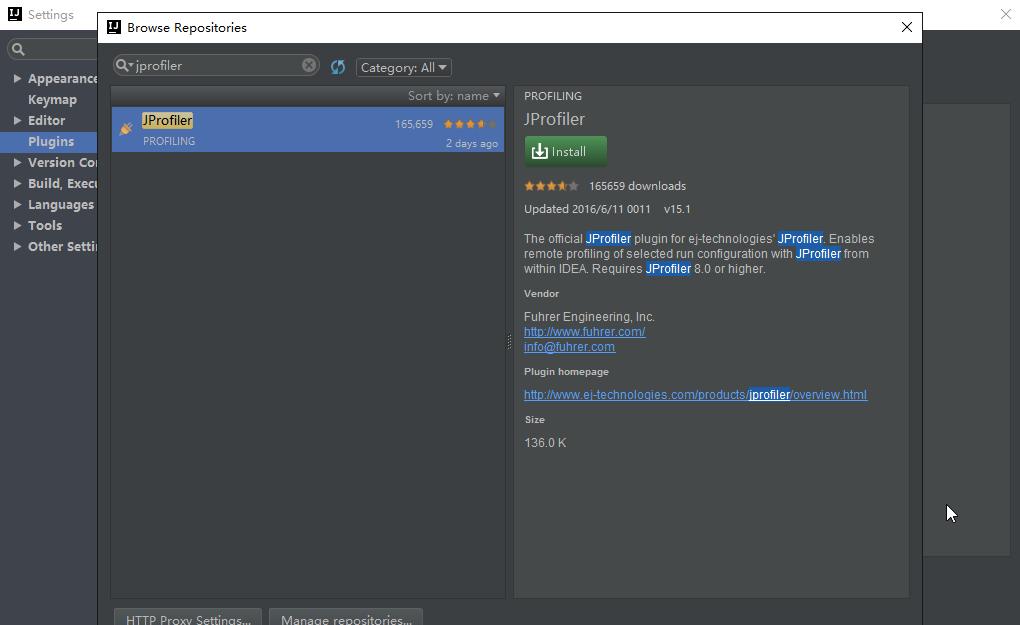This screenshot has width=1020, height=625.
Task: Open the http://www.fuhrer.com/ link
Action: (x=584, y=332)
